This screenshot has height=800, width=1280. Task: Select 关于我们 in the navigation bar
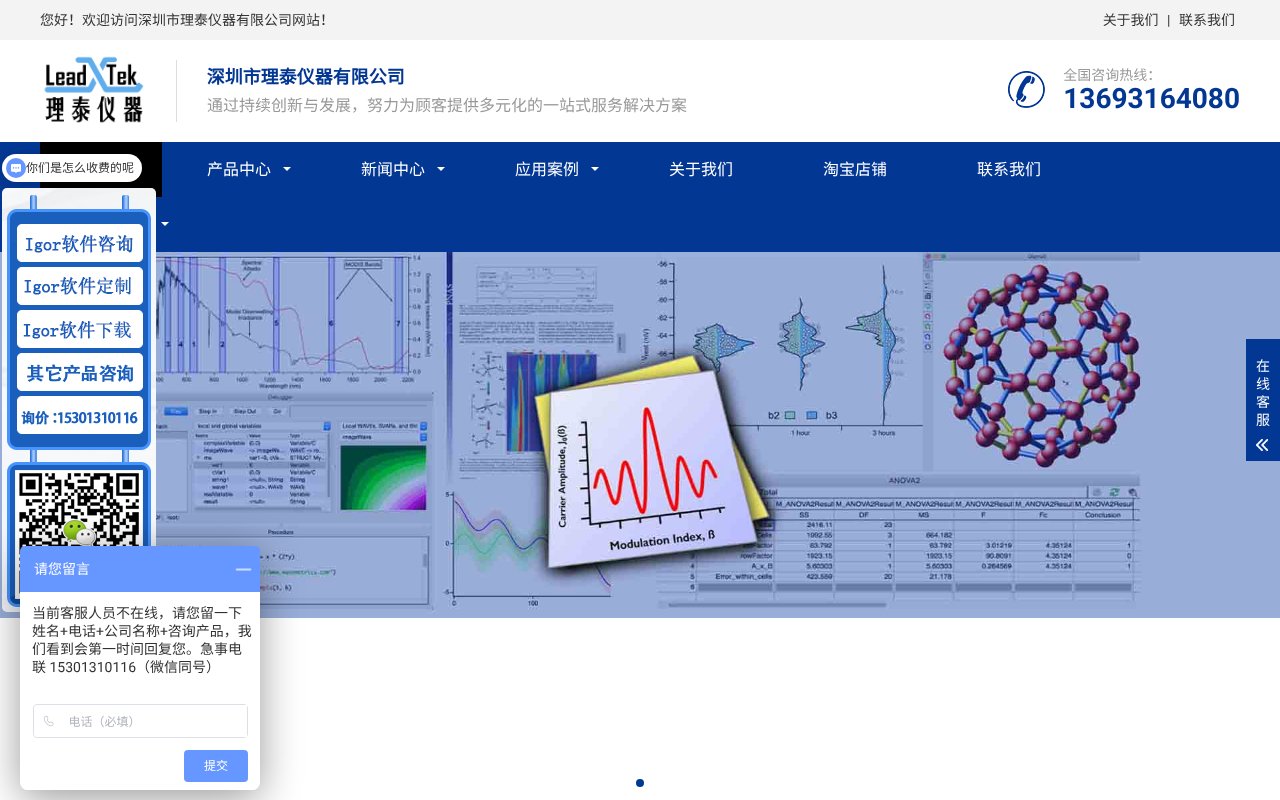(701, 169)
